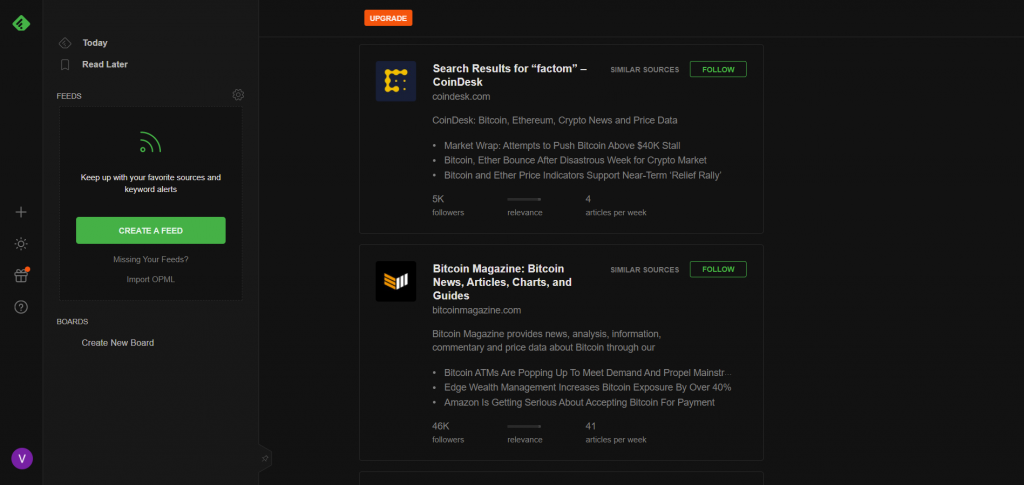Toggle the sun theme icon
The height and width of the screenshot is (485, 1024).
[x=21, y=244]
